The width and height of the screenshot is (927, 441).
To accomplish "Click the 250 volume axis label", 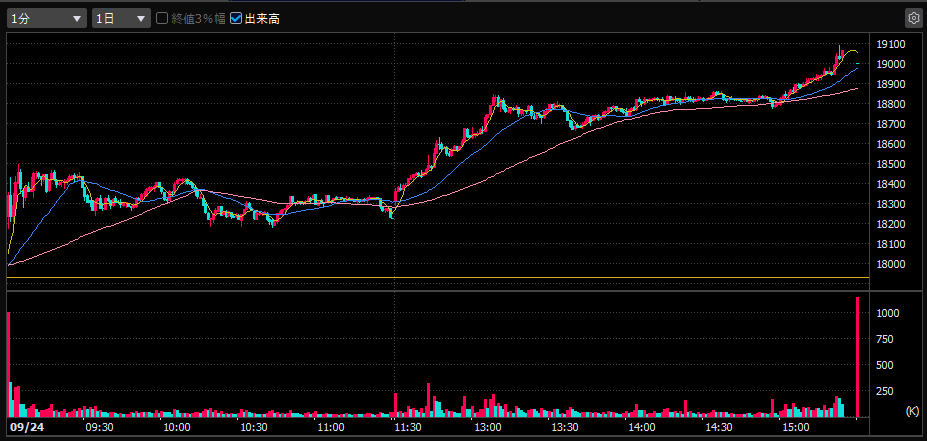I will tap(885, 392).
